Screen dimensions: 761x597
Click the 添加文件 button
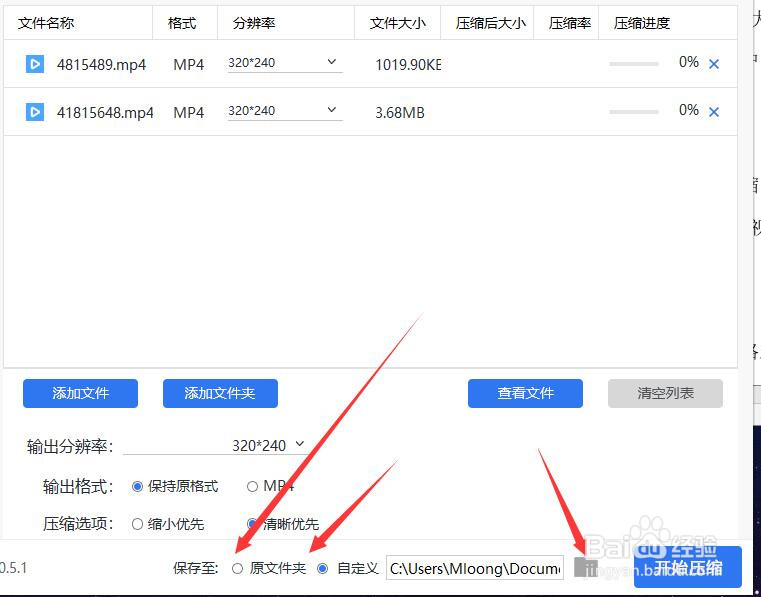(x=81, y=393)
